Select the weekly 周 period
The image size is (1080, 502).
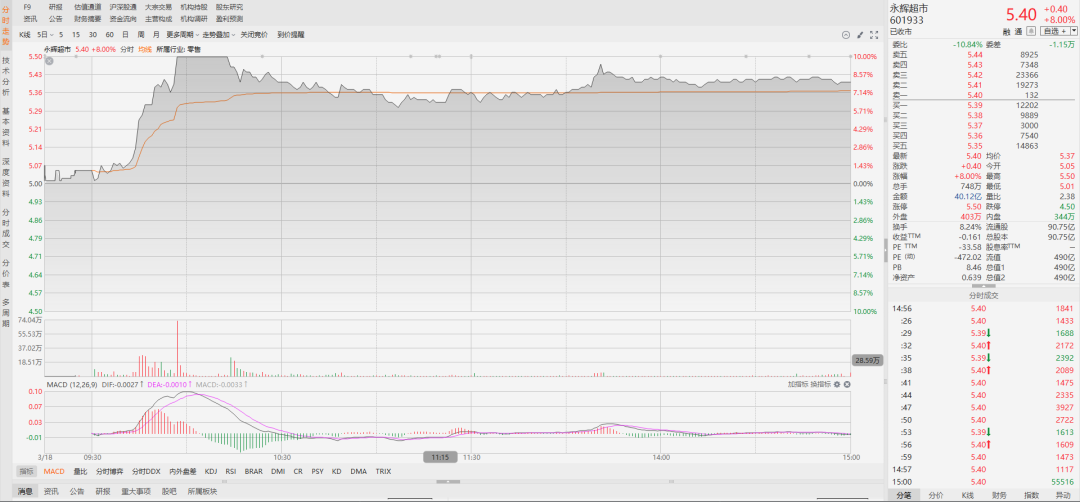click(x=141, y=34)
